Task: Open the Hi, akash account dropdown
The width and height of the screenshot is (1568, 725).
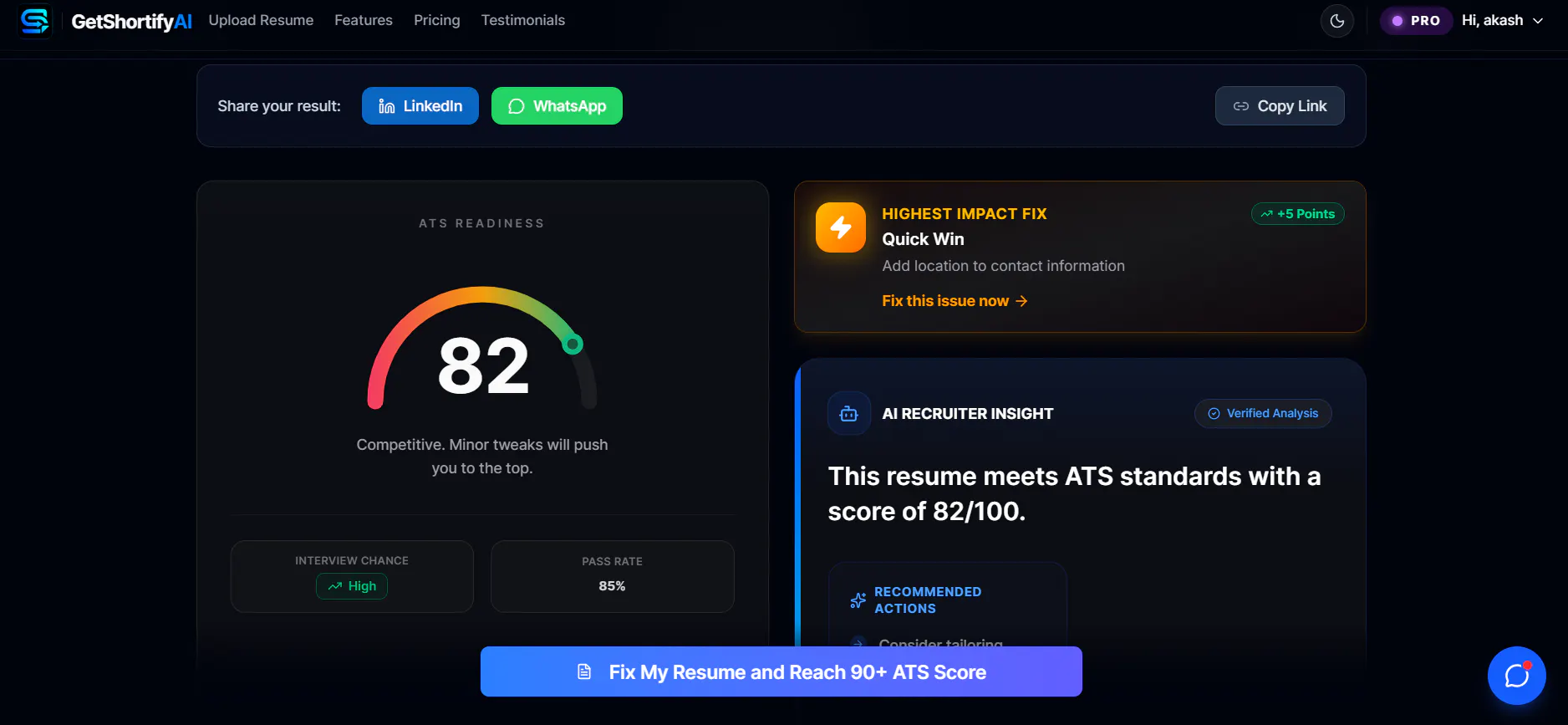Action: [x=1502, y=21]
